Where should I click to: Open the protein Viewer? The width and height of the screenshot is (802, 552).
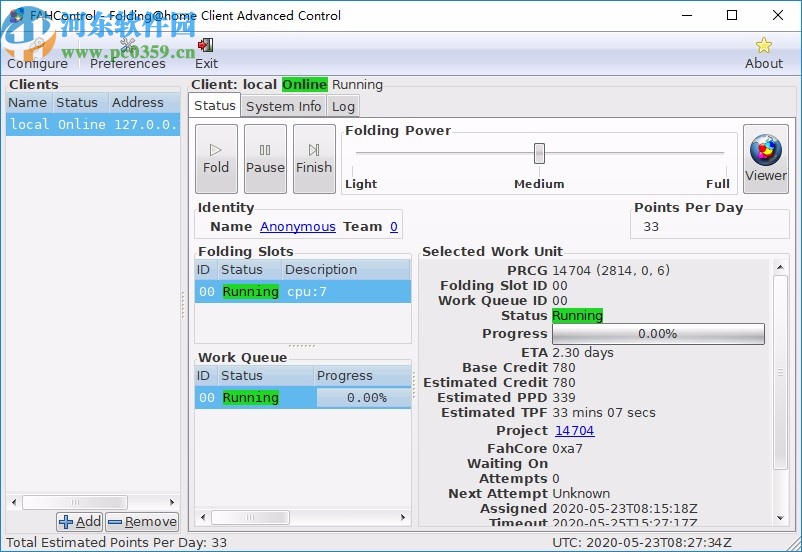(766, 159)
